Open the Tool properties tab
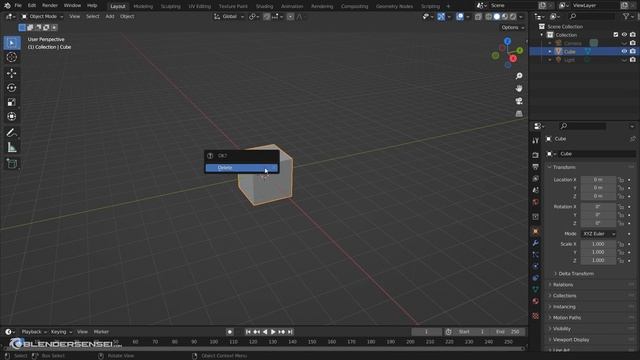The height and width of the screenshot is (360, 640). 536,140
